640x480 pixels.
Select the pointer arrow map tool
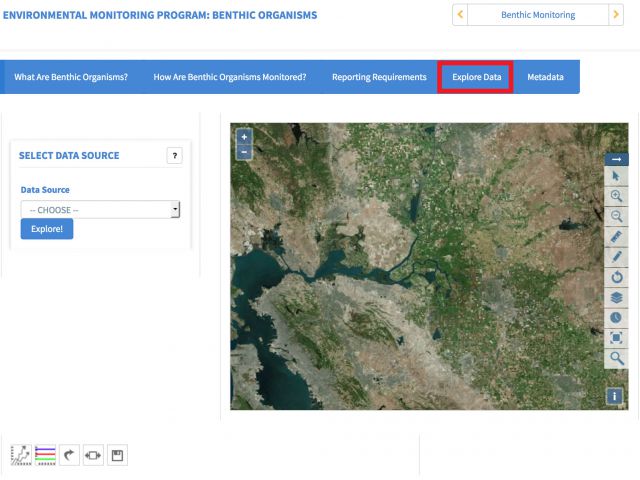(616, 176)
